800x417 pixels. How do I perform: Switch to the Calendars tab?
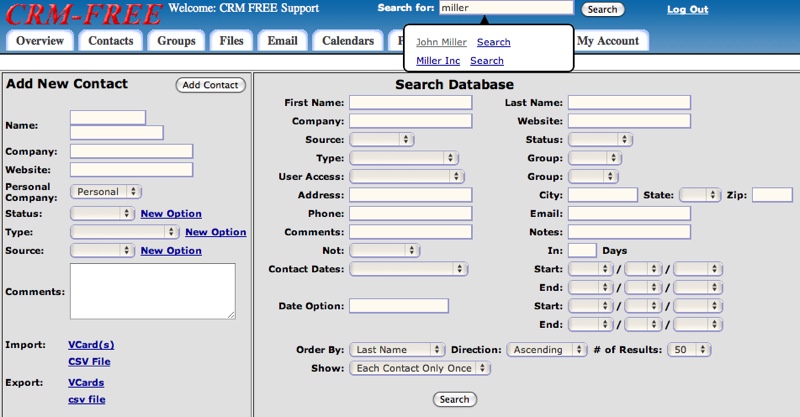click(x=348, y=41)
